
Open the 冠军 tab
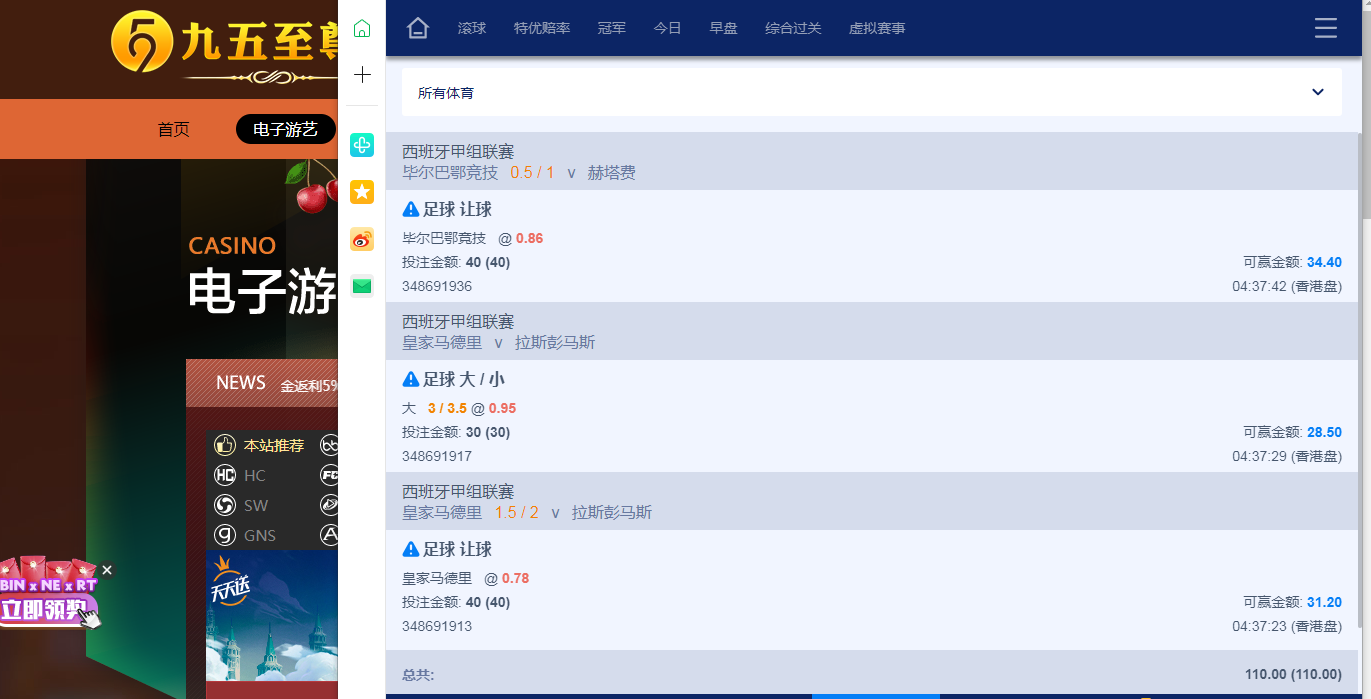(x=612, y=28)
